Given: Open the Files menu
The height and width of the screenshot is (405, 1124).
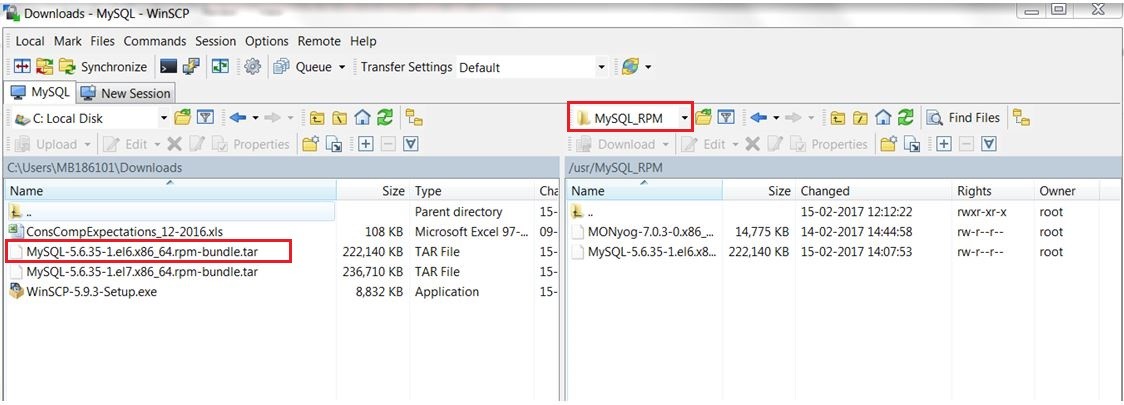Looking at the screenshot, I should [x=103, y=41].
